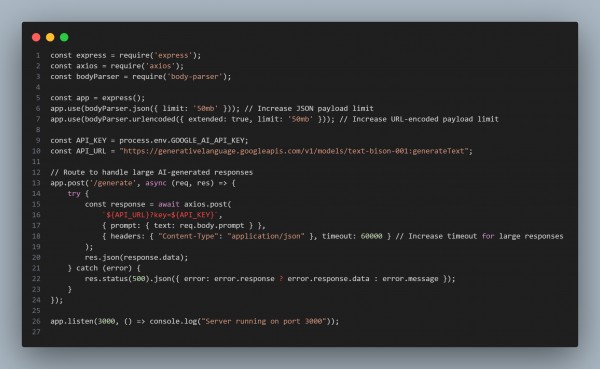600x369 pixels.
Task: Click 'bodyParser.json' on line 6
Action: 117,109
